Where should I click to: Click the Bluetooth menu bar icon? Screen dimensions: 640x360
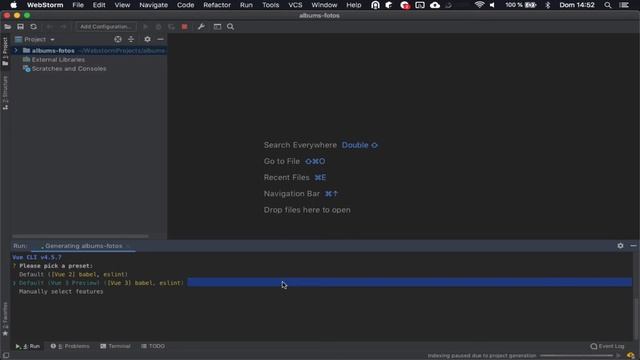pyautogui.click(x=547, y=5)
